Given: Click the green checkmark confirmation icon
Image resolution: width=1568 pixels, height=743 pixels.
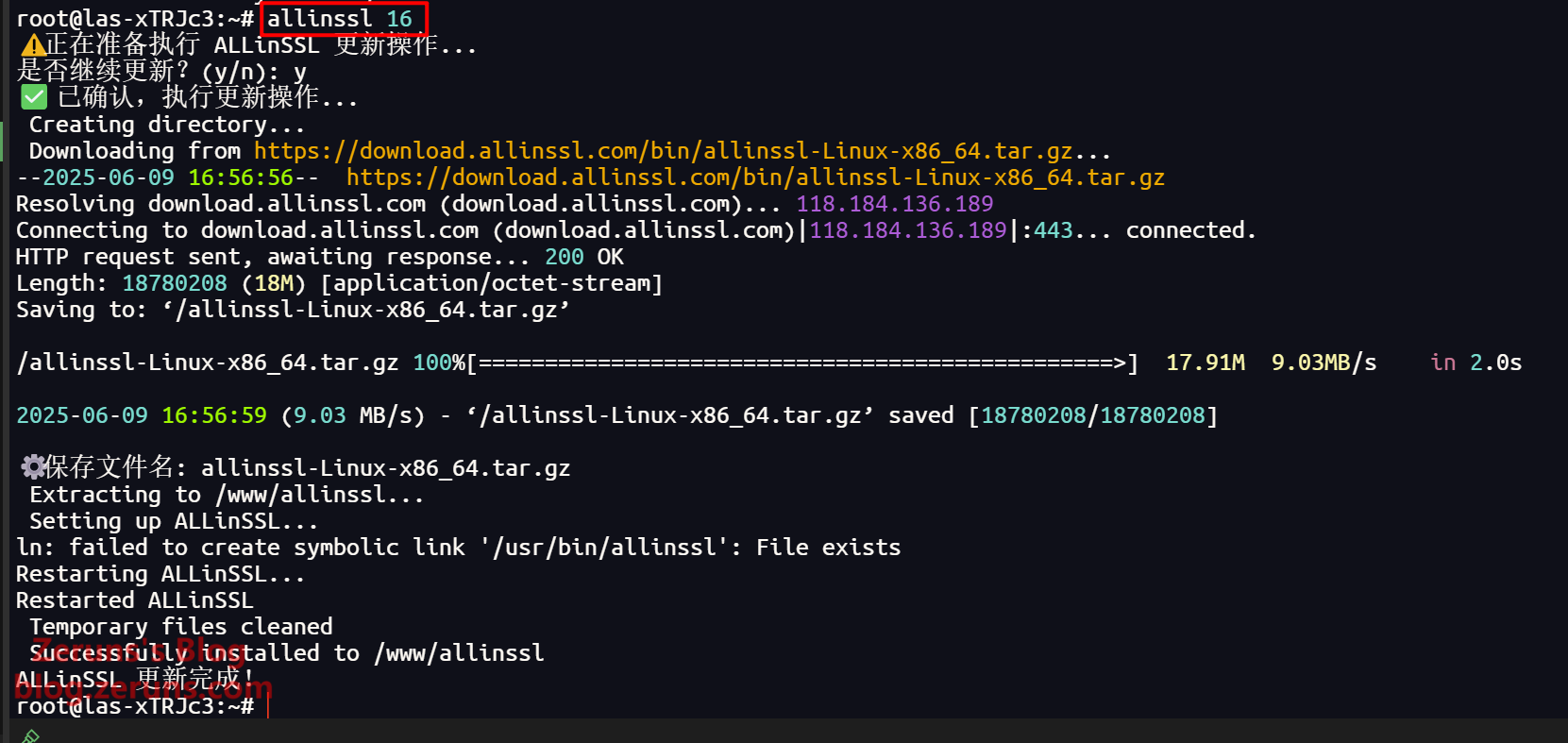Looking at the screenshot, I should click(34, 96).
